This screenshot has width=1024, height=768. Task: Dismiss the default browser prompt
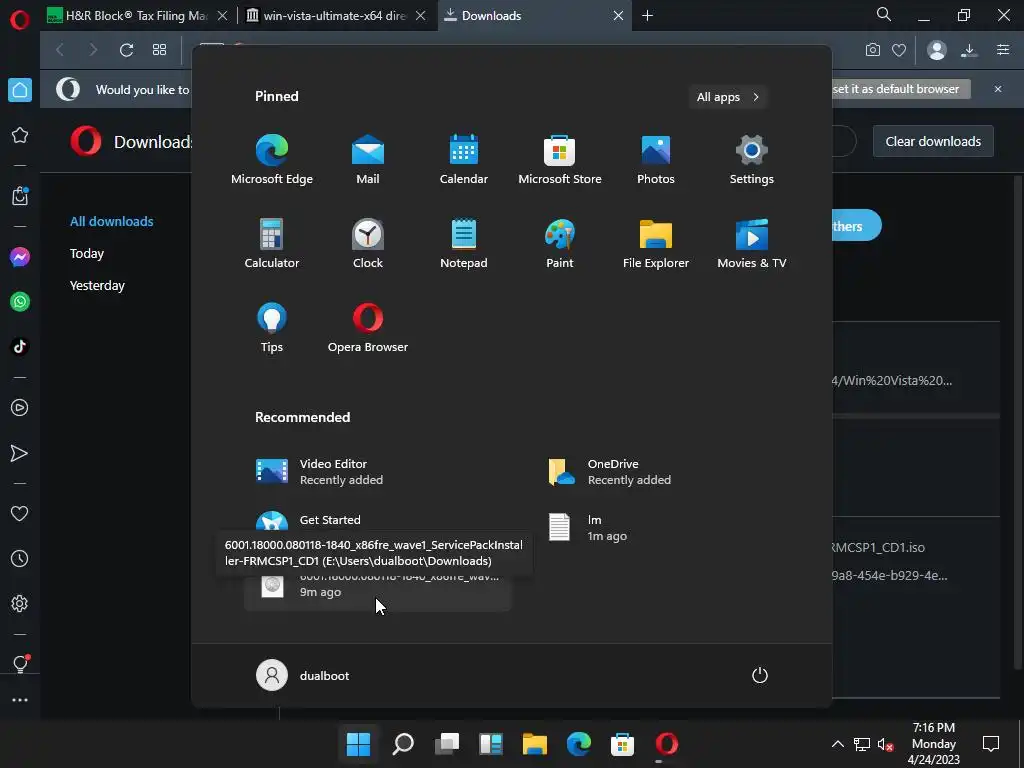click(998, 89)
